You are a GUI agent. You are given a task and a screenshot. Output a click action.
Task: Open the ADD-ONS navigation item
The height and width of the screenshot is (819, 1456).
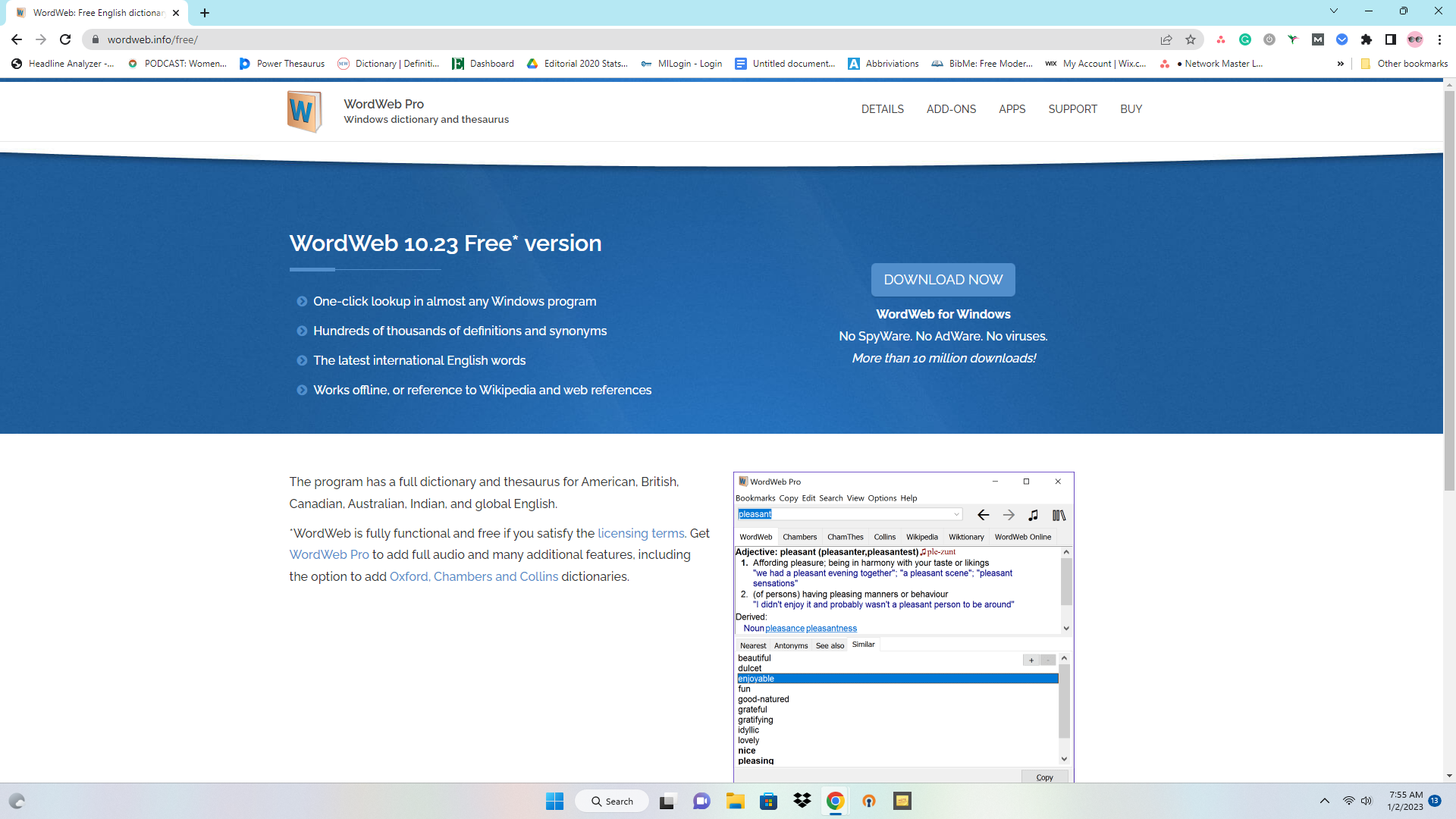(x=951, y=109)
